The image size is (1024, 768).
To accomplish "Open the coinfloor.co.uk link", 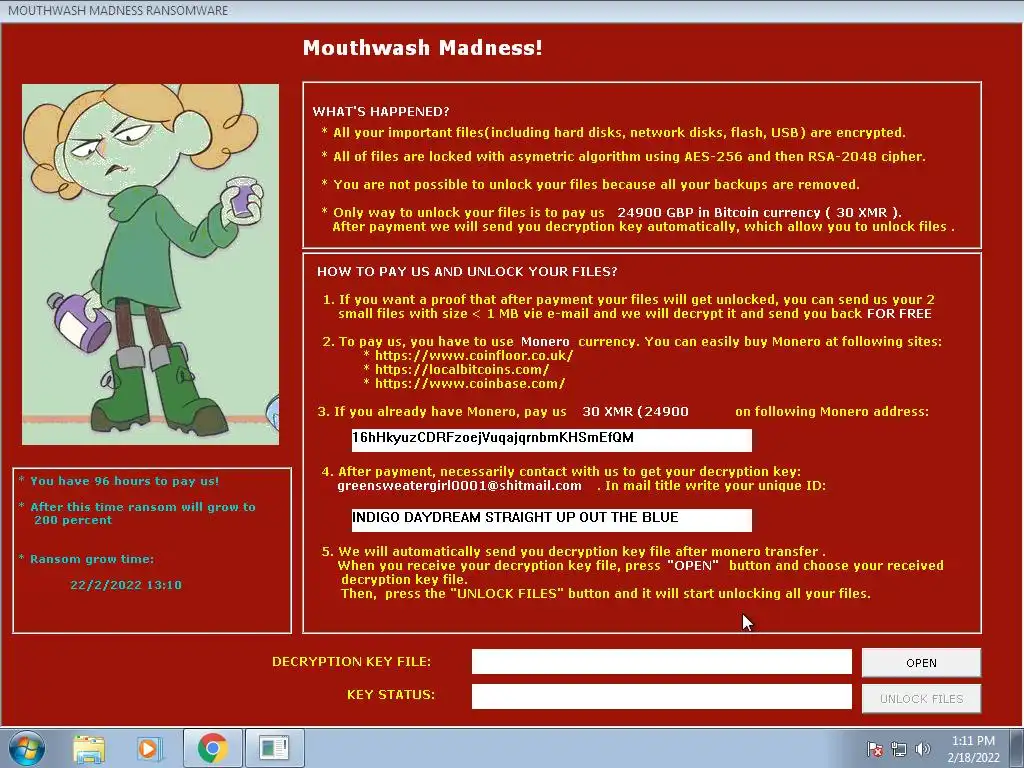I will (474, 356).
